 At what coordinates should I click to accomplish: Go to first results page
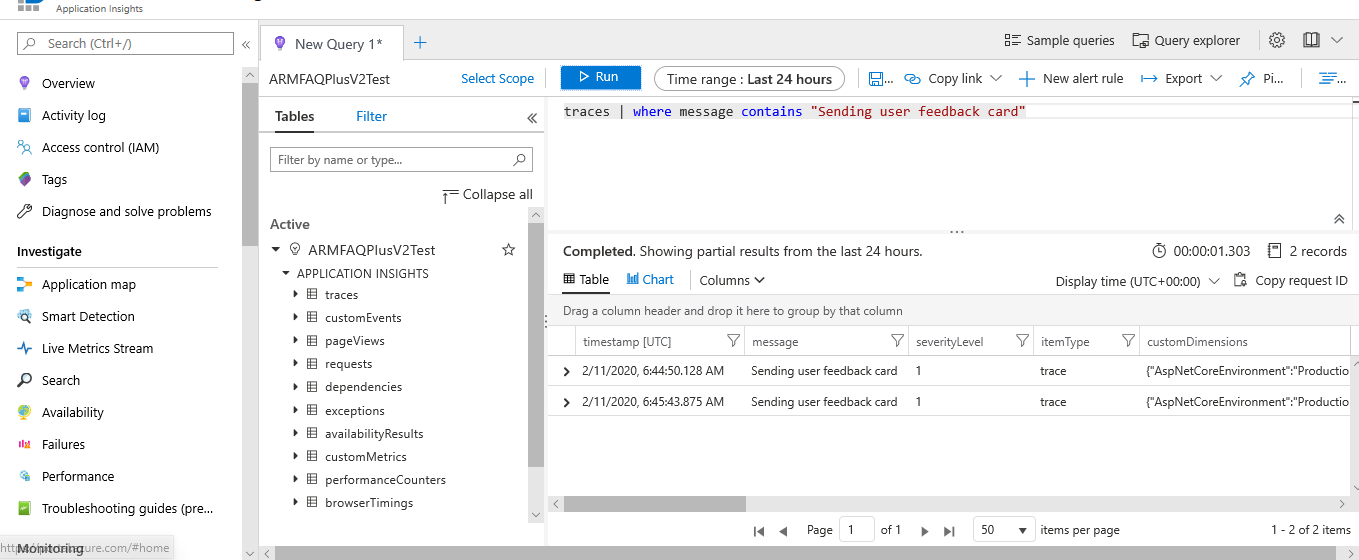(x=759, y=531)
